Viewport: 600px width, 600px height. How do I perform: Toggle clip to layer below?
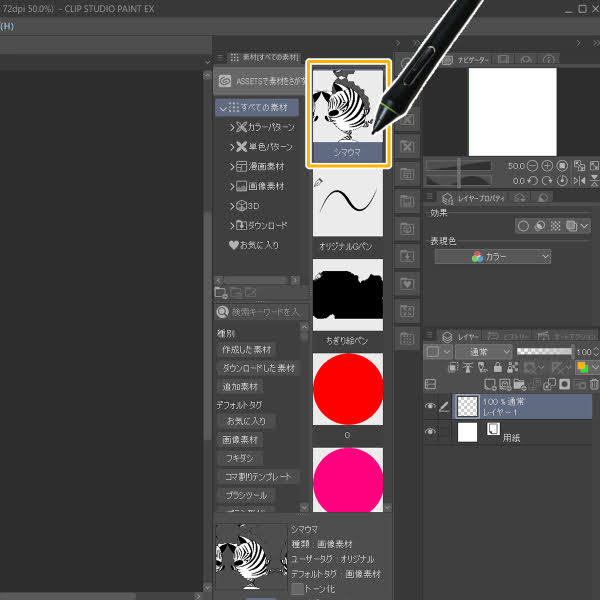click(453, 368)
